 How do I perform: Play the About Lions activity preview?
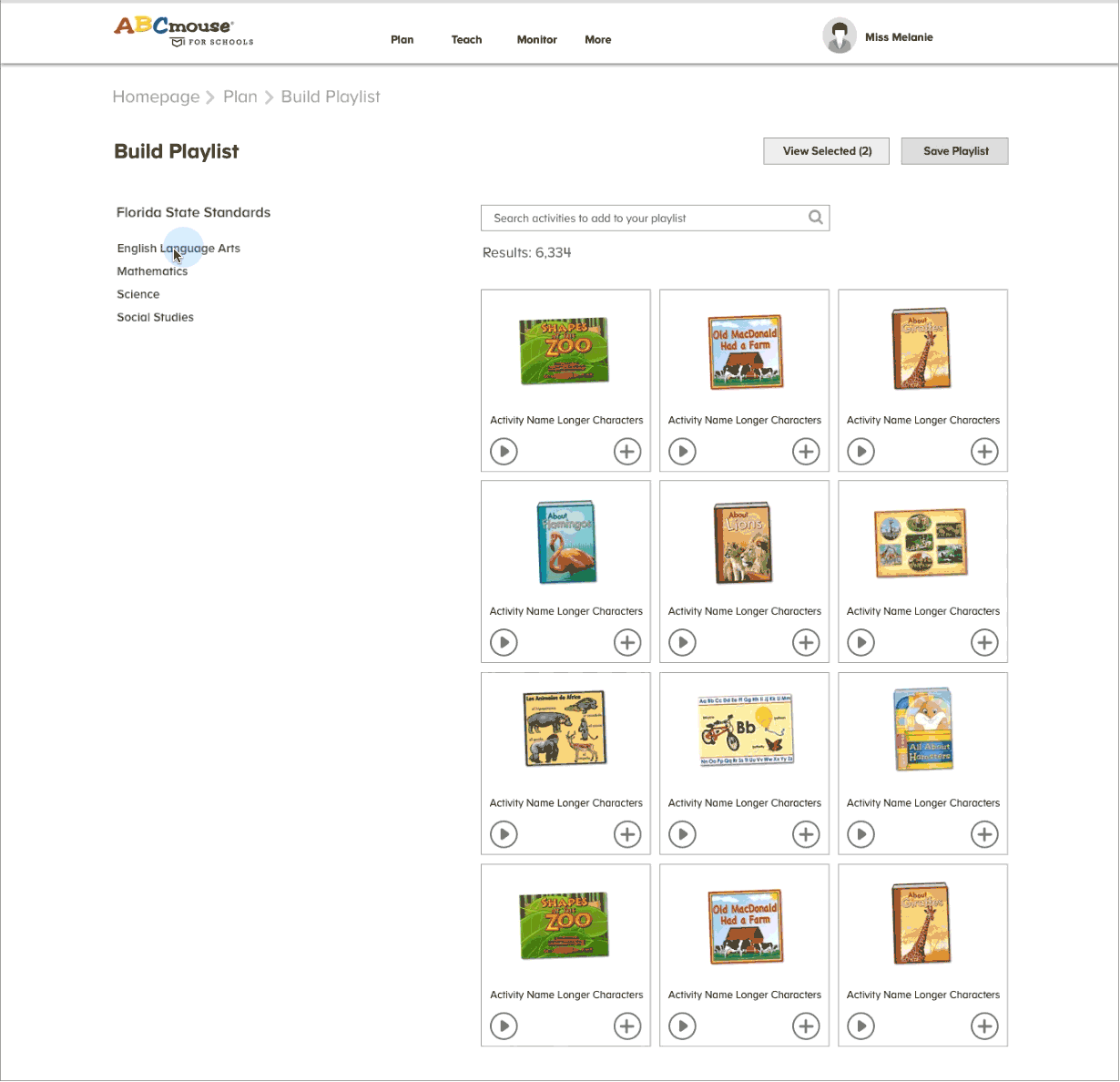682,643
